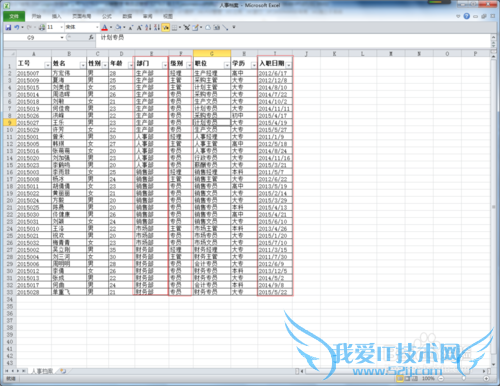Select column K header
The width and height of the screenshot is (500, 386).
tap(334, 53)
